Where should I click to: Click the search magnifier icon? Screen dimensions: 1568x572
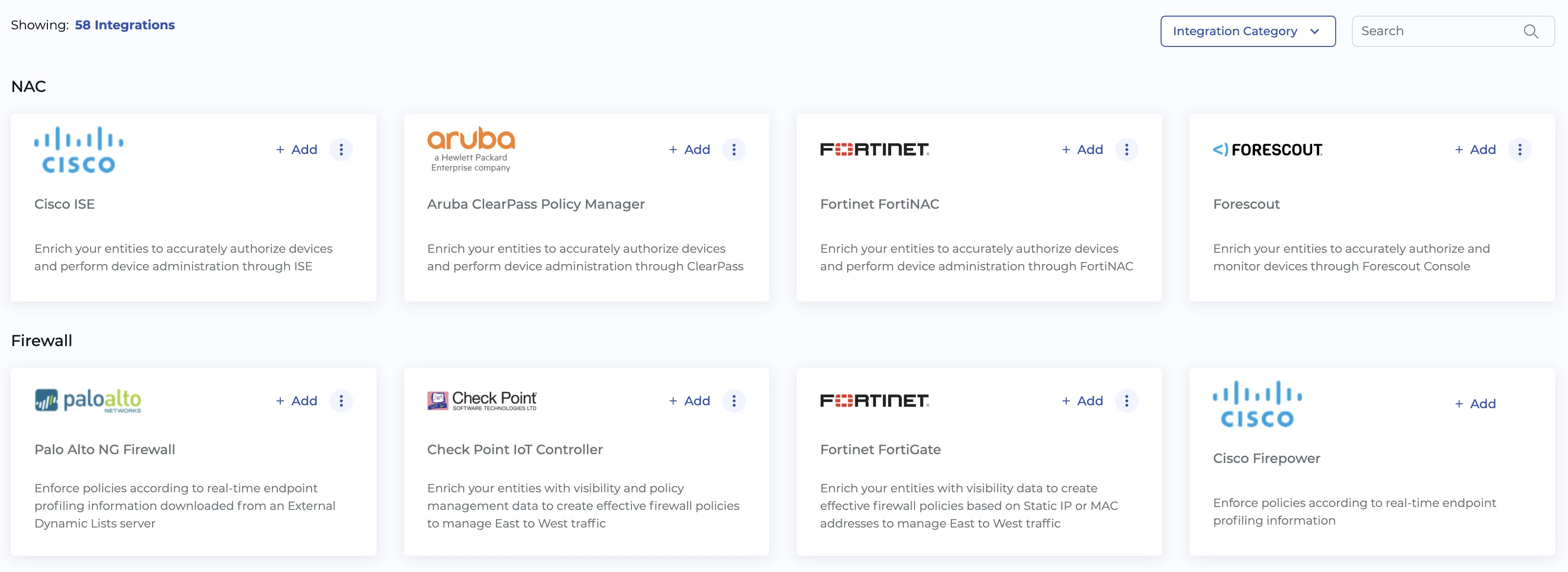click(1530, 31)
